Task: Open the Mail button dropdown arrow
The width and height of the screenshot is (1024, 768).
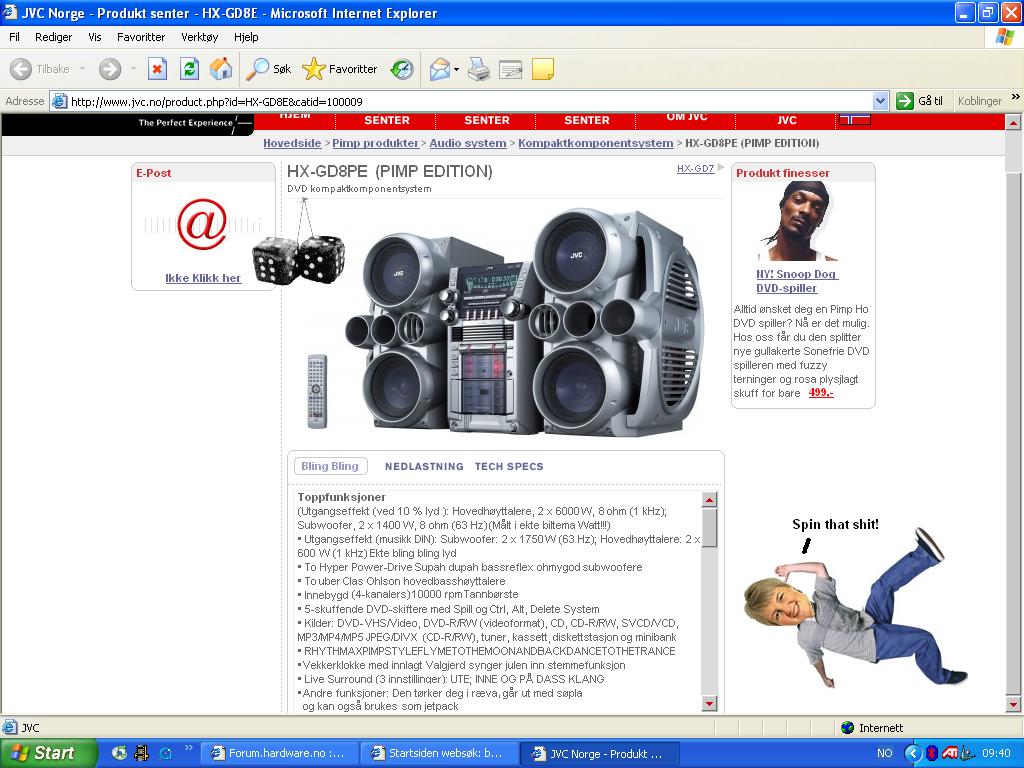Action: pyautogui.click(x=456, y=69)
